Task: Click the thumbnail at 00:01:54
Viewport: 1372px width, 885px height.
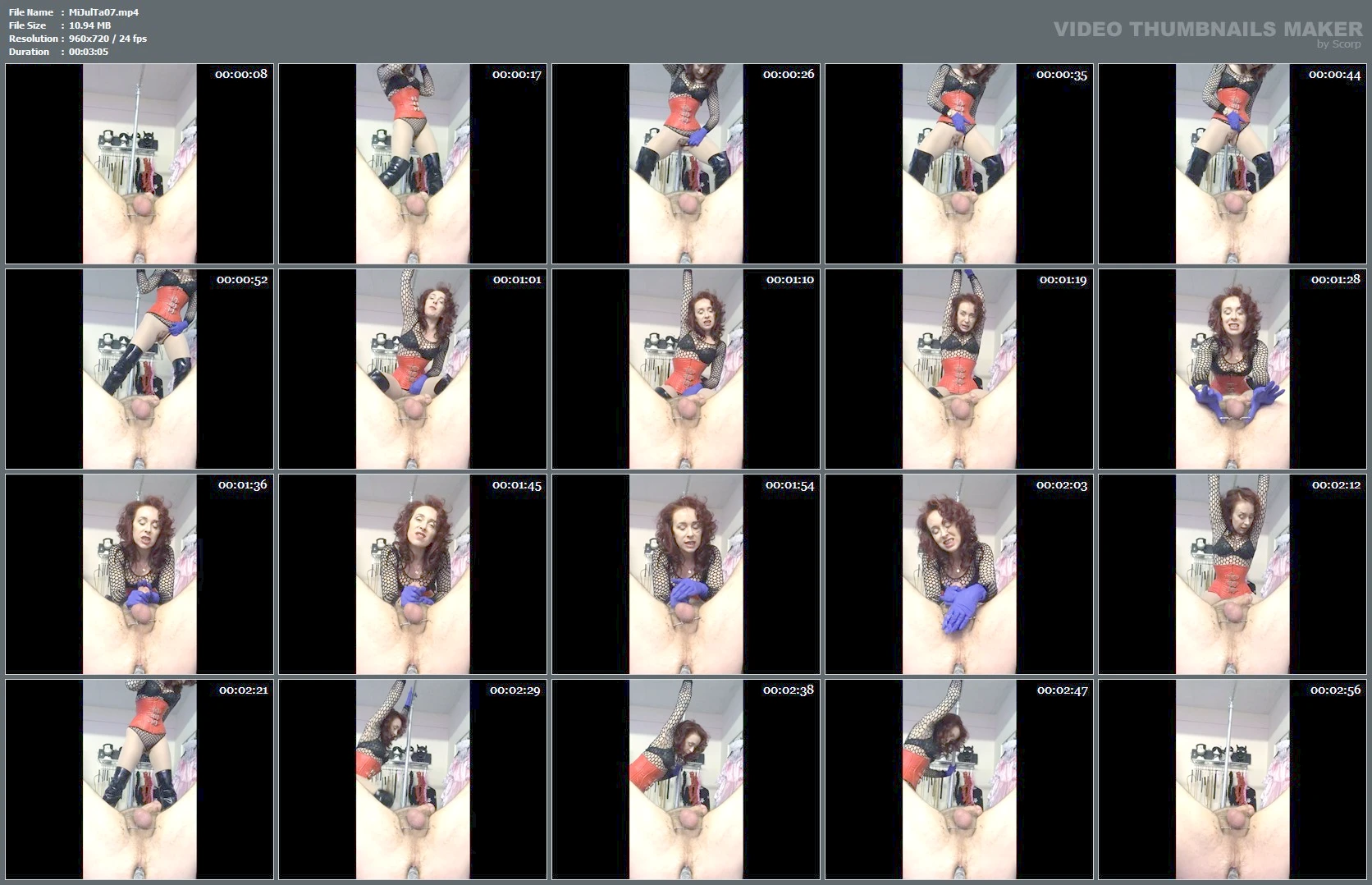Action: point(686,574)
